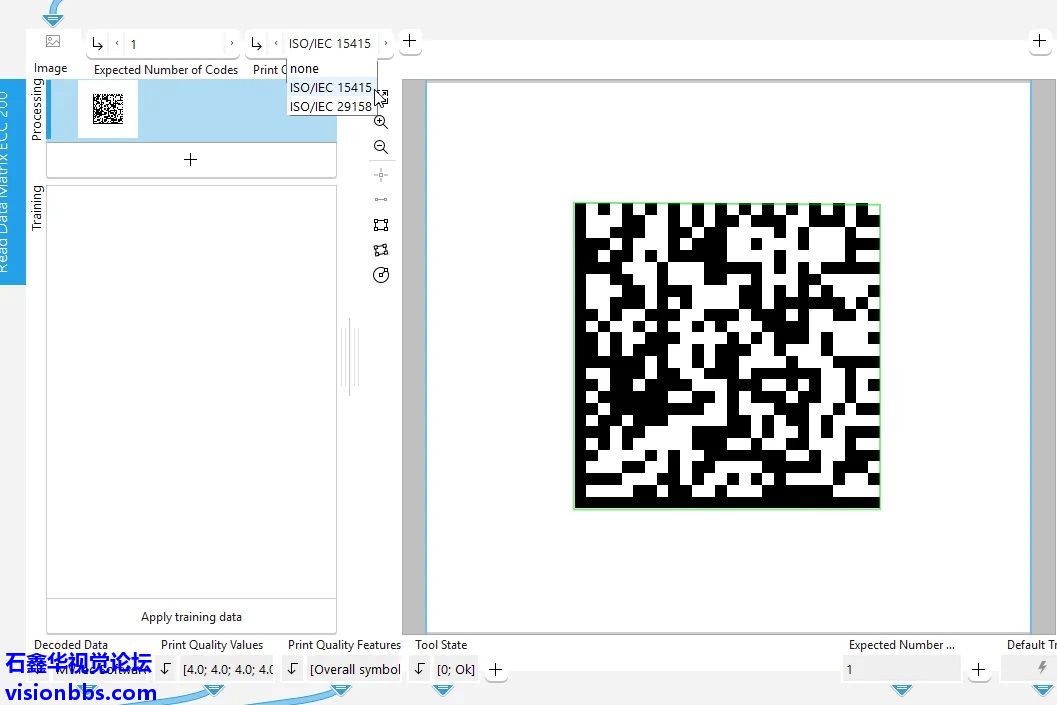This screenshot has height=705, width=1057.
Task: Click next arrow on print quality standard selector
Action: coord(386,44)
